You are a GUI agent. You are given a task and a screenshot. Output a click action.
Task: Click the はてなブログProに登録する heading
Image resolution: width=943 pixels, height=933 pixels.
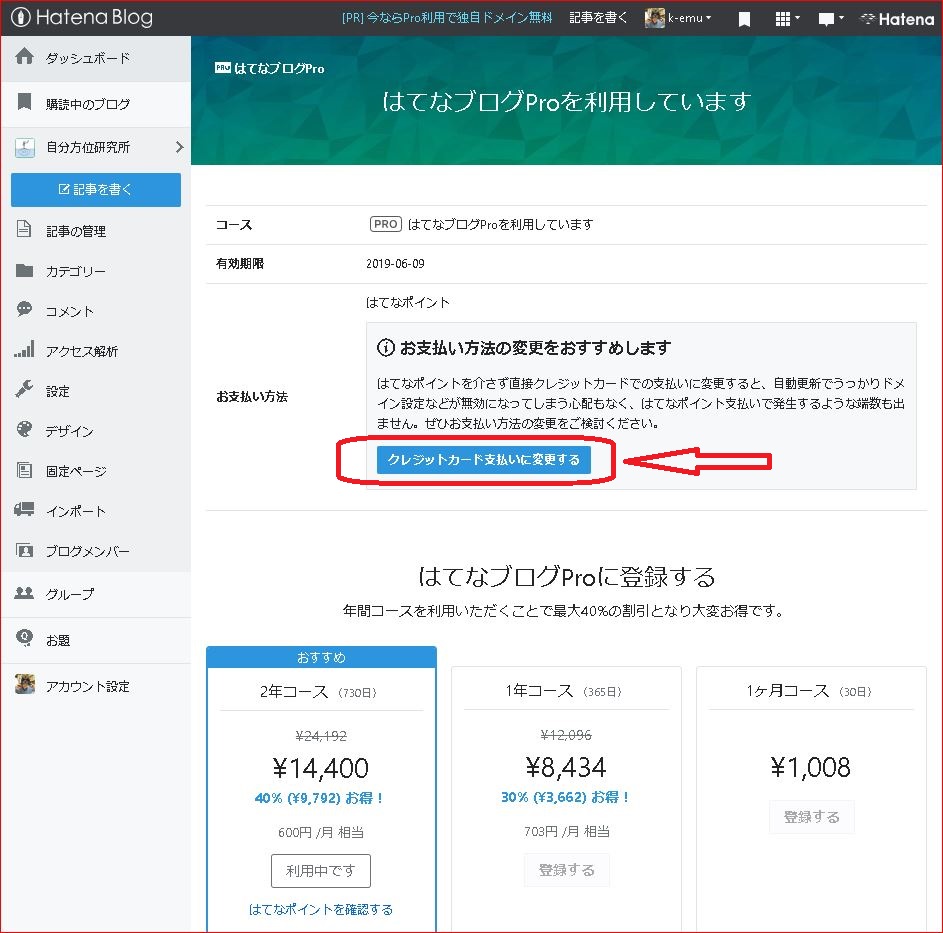pos(566,576)
